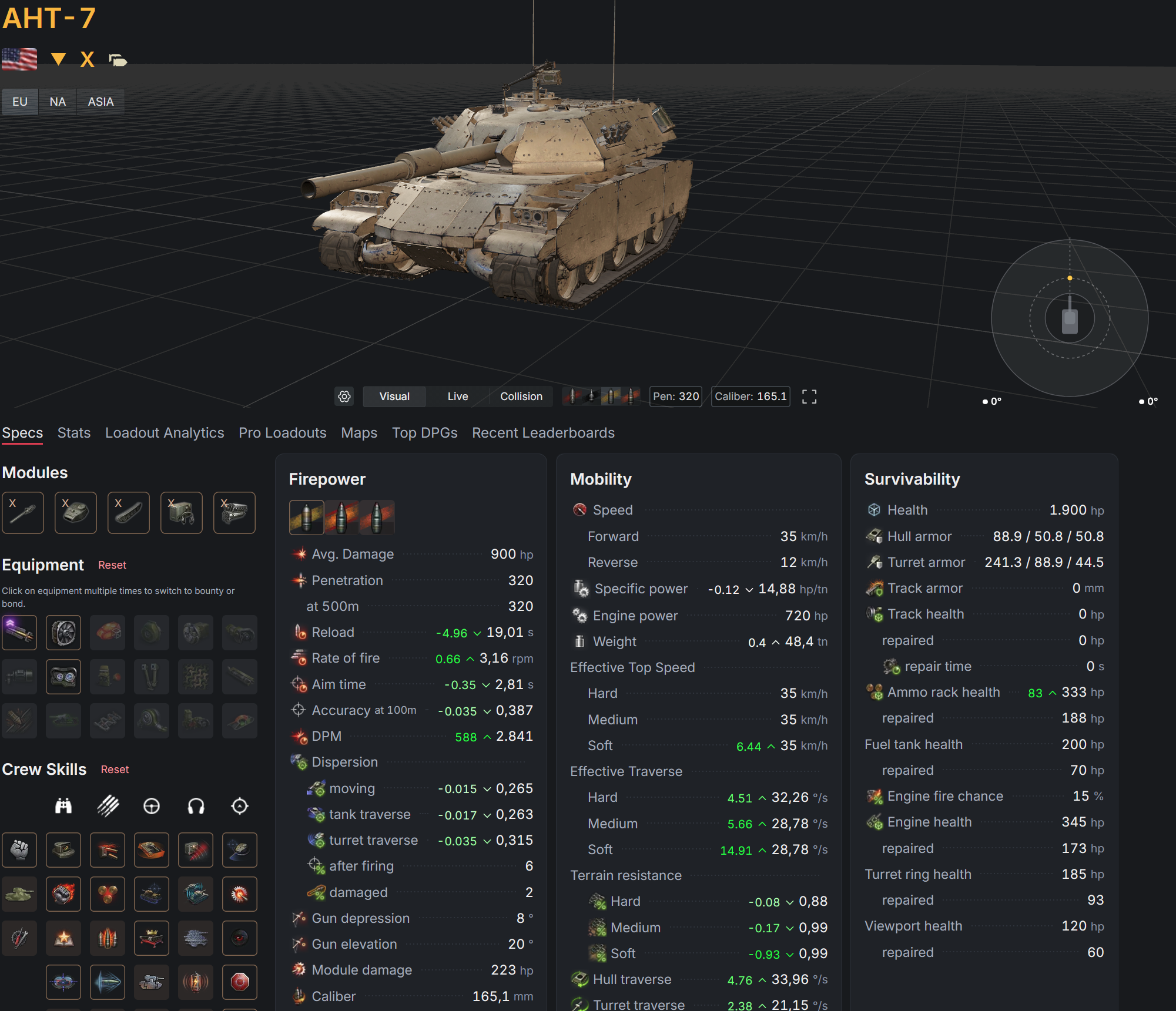Select the ASIA server region
The height and width of the screenshot is (1011, 1176).
click(100, 102)
